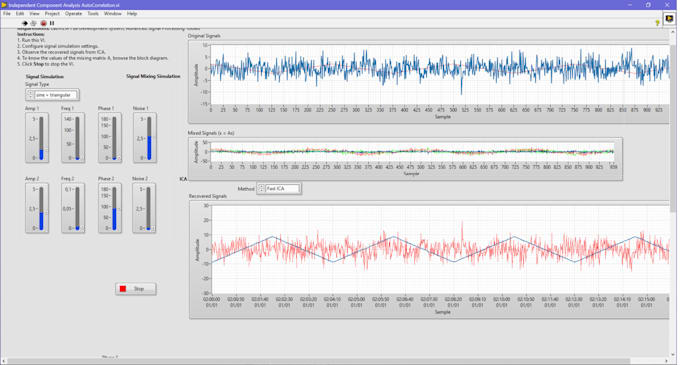Open the Signal Type selector showing sine + triangular
This screenshot has height=365, width=680.
[56, 95]
